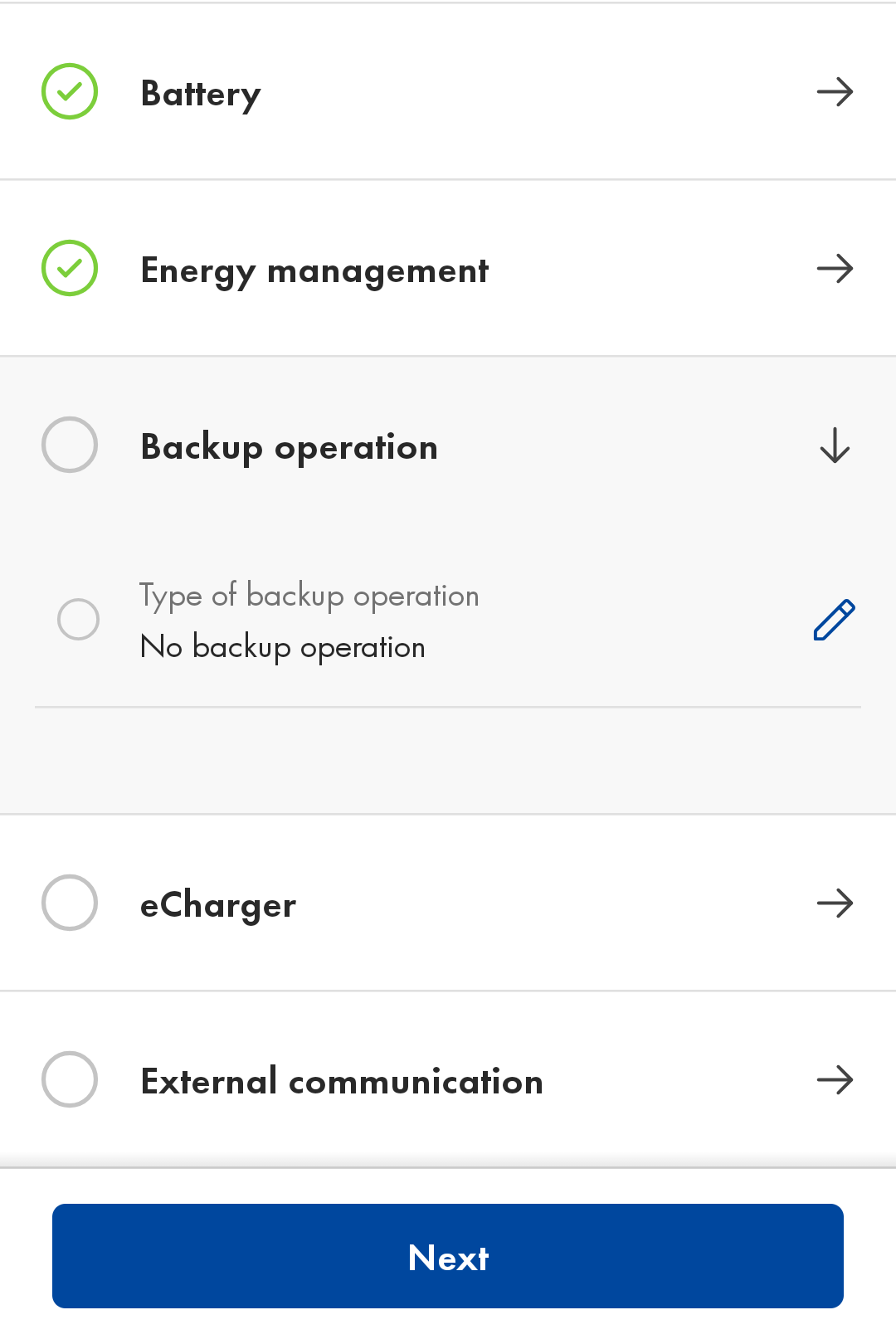
Task: Tap the Next button
Action: (448, 1256)
